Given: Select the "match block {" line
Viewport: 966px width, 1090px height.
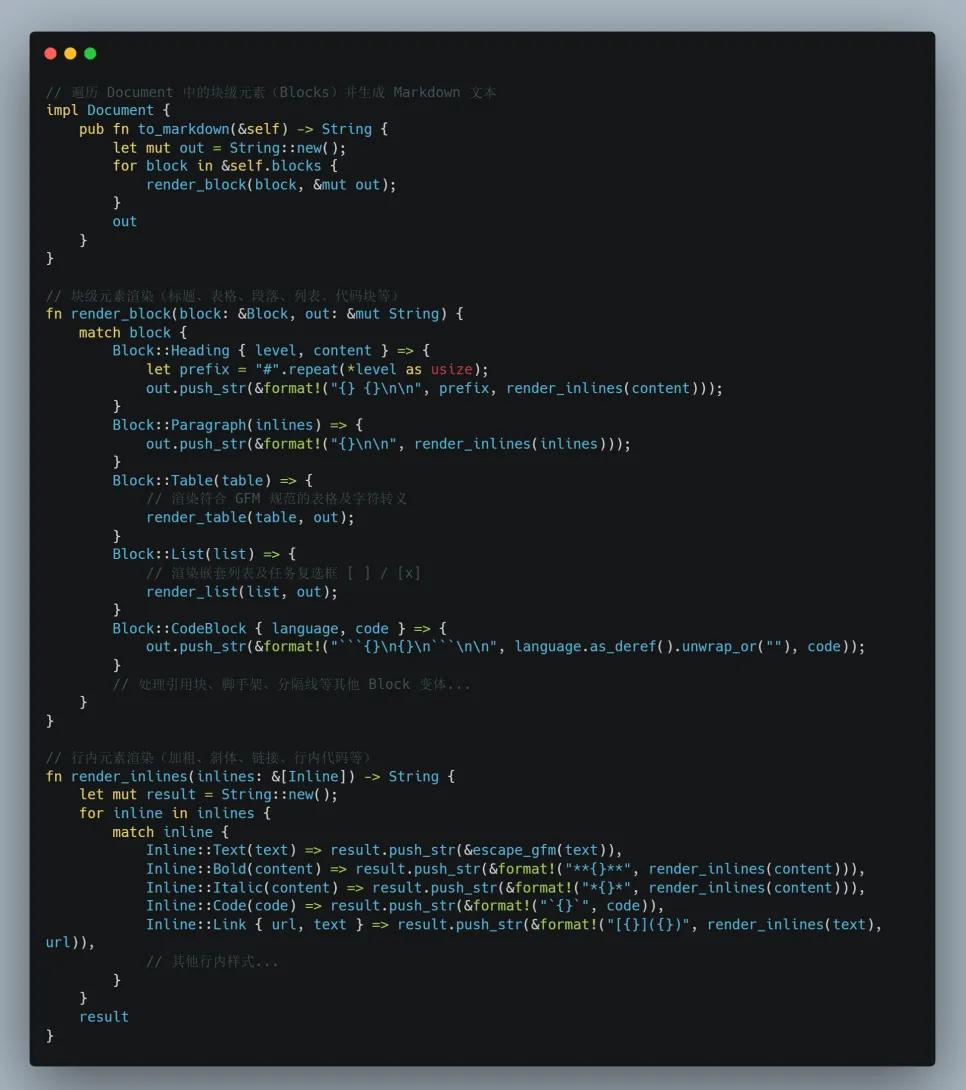Looking at the screenshot, I should 133,333.
